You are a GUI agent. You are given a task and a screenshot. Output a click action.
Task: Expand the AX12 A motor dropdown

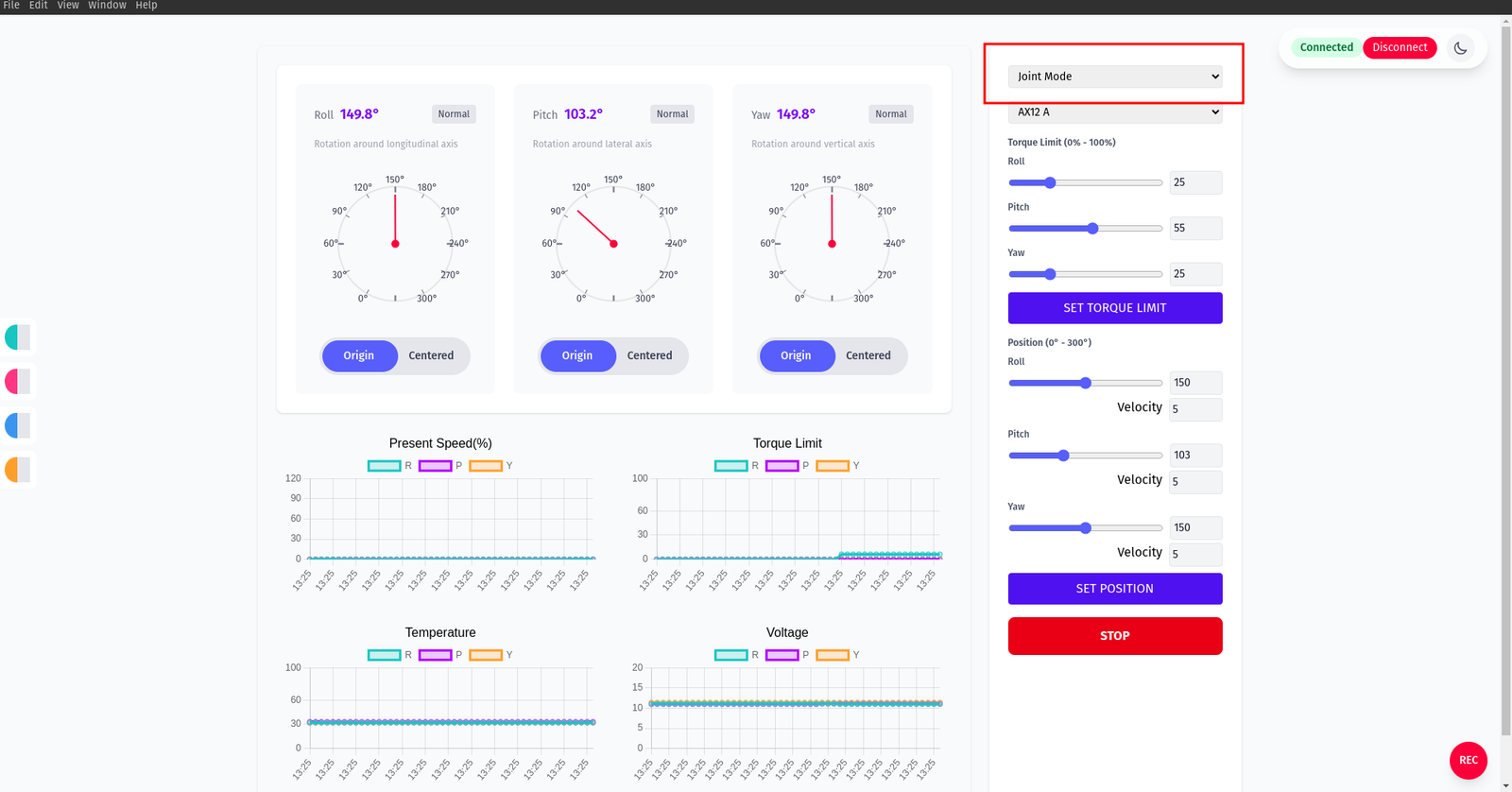[1115, 112]
